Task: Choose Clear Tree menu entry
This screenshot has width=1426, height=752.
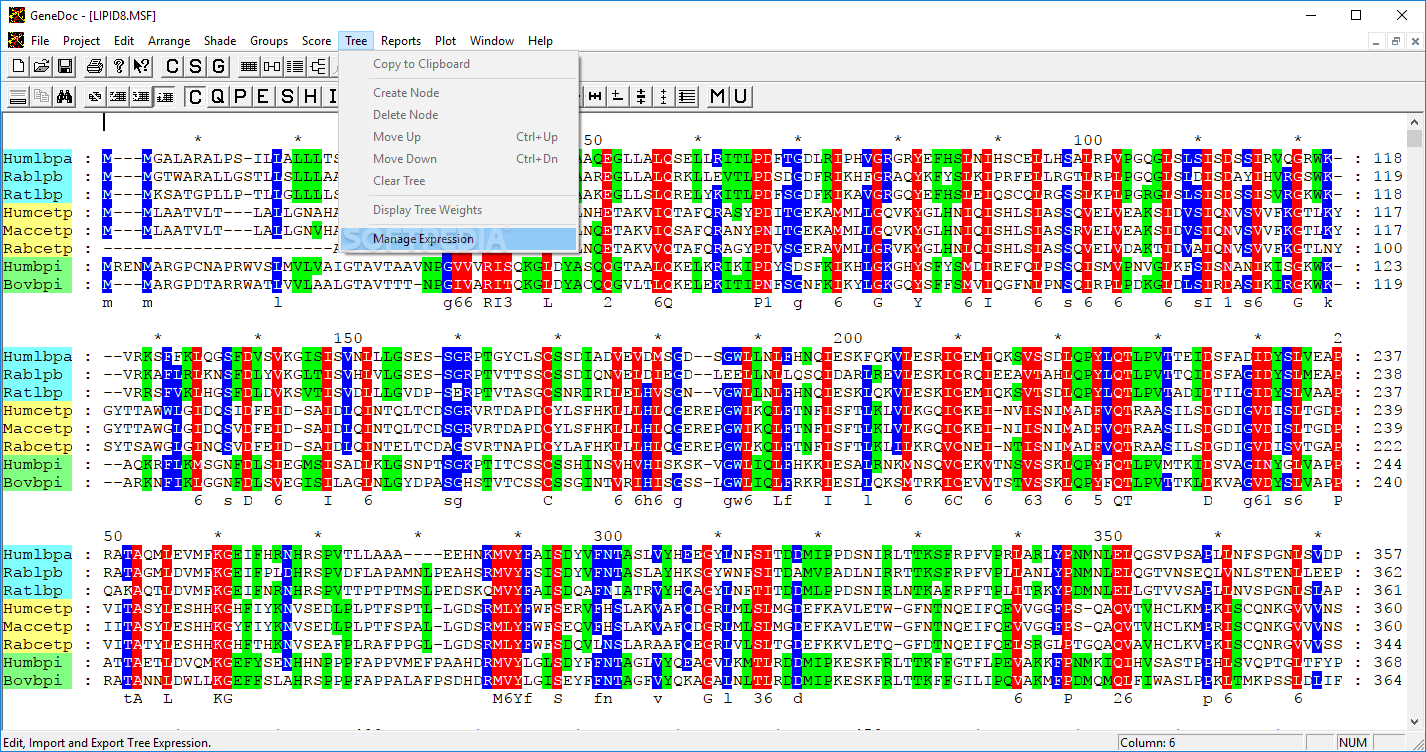Action: [459, 181]
